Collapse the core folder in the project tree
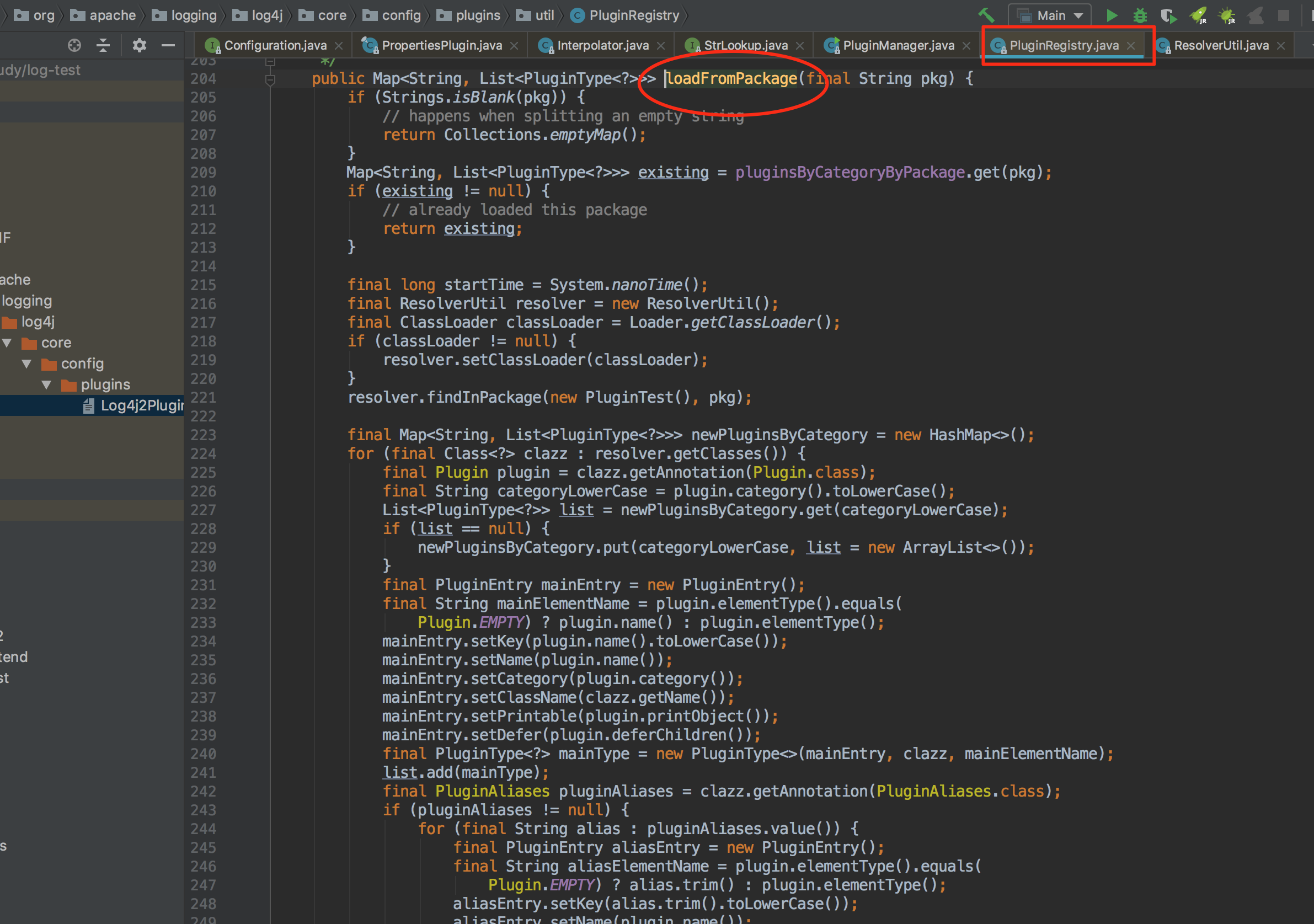Viewport: 1314px width, 924px height. tap(7, 343)
